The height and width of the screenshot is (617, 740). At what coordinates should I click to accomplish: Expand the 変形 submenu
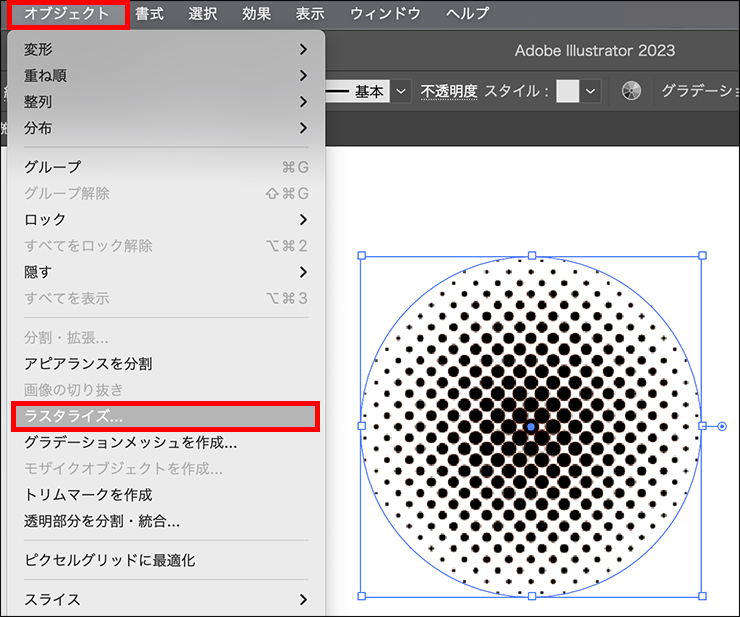[165, 48]
